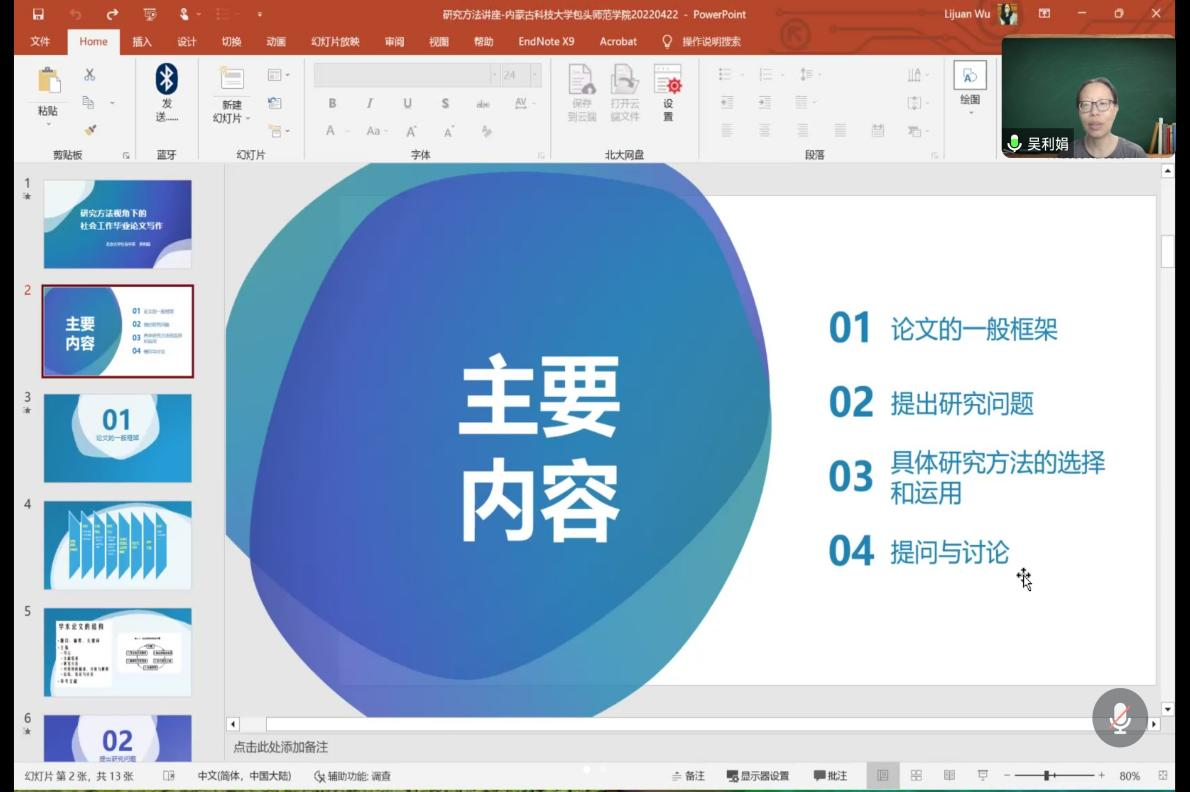Toggle the muted microphone button
1190x792 pixels.
point(1119,717)
